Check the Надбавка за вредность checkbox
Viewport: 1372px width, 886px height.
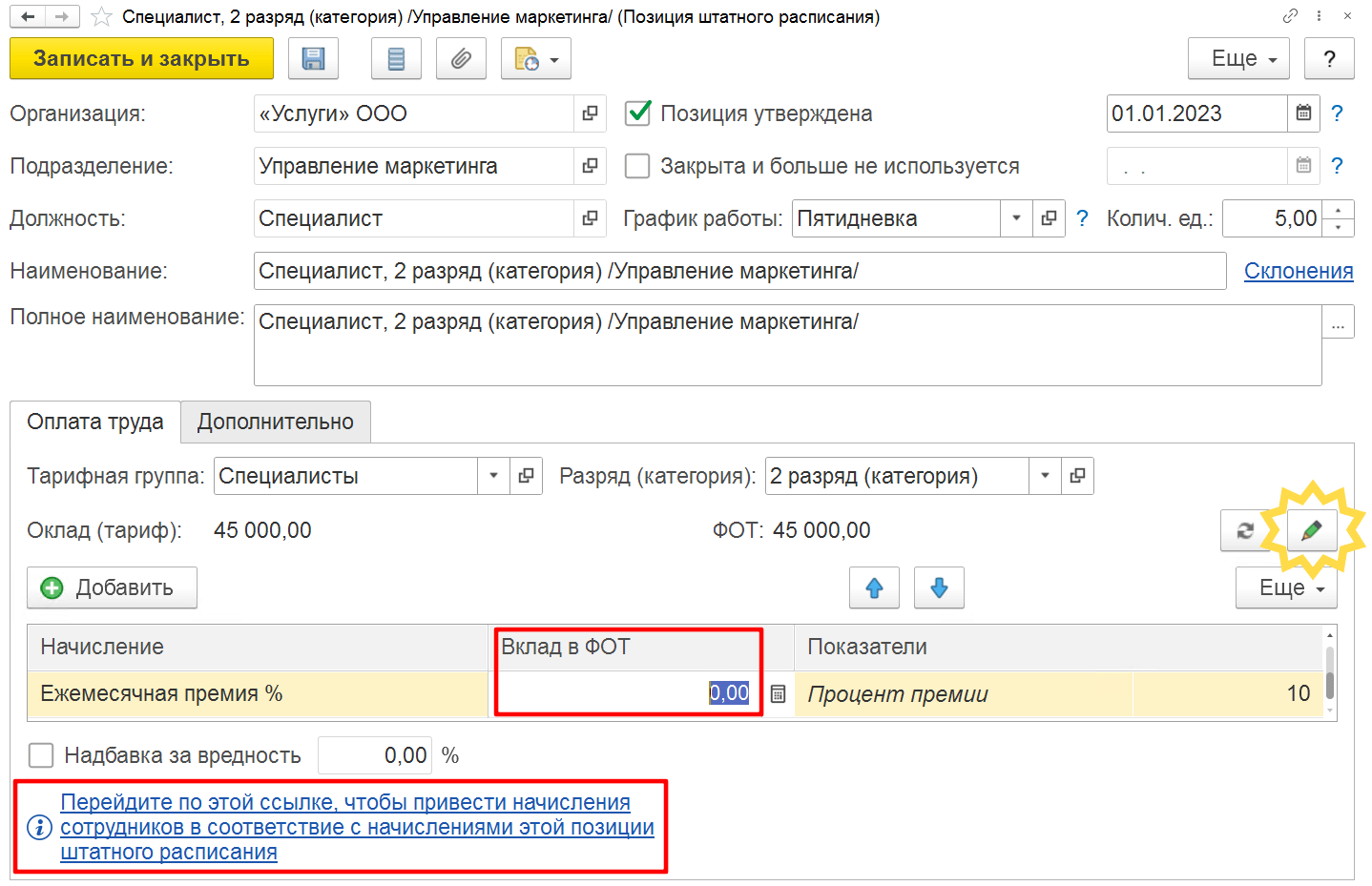(41, 755)
